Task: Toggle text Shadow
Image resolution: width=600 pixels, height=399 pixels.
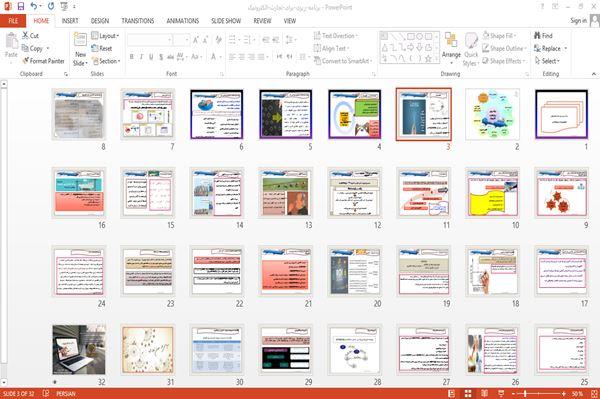Action: click(161, 57)
